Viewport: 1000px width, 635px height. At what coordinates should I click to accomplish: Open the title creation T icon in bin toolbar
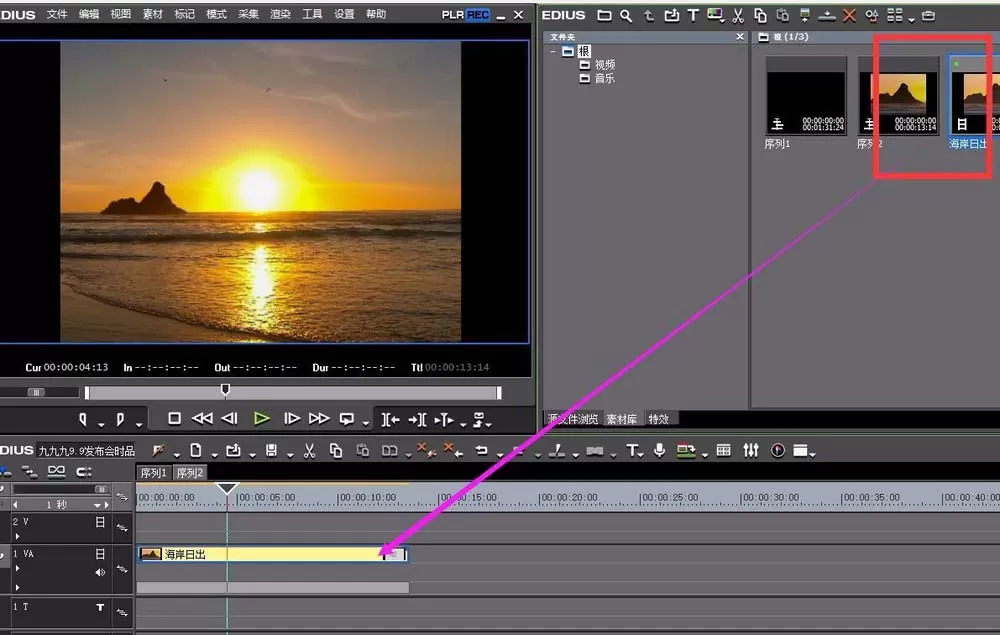693,15
